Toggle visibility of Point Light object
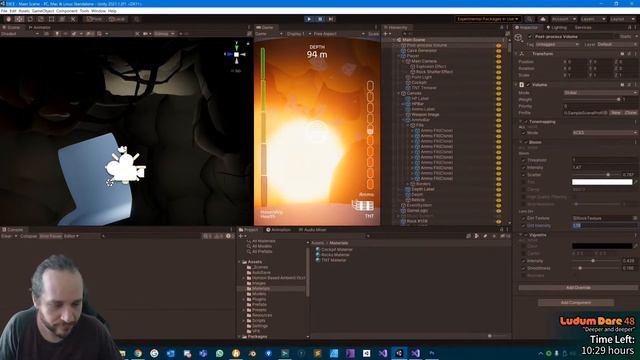This screenshot has height=360, width=640. (498, 77)
